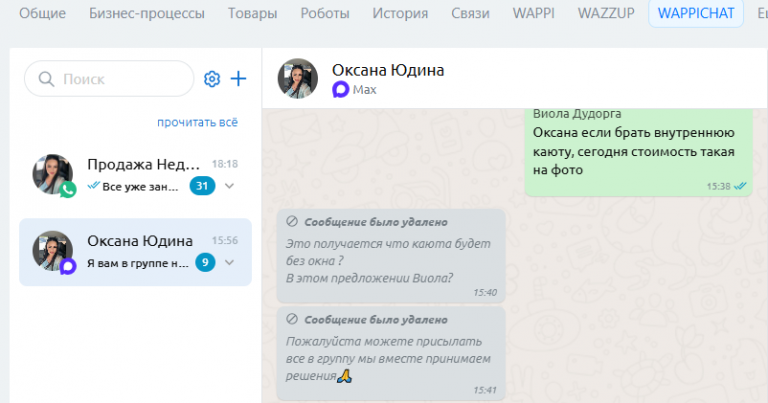This screenshot has height=403, width=768.
Task: Click WhatsApp badge on Продажа Нед chat avatar
Action: click(x=68, y=190)
